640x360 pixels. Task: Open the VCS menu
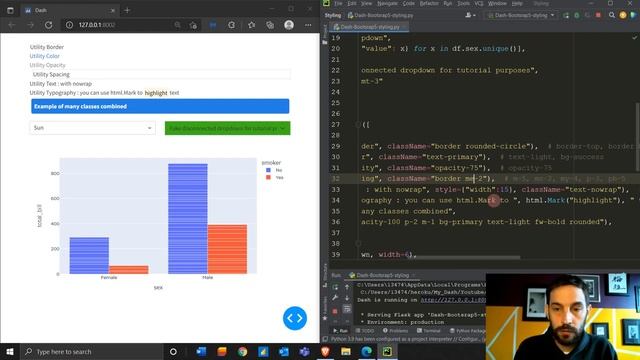pos(478,3)
